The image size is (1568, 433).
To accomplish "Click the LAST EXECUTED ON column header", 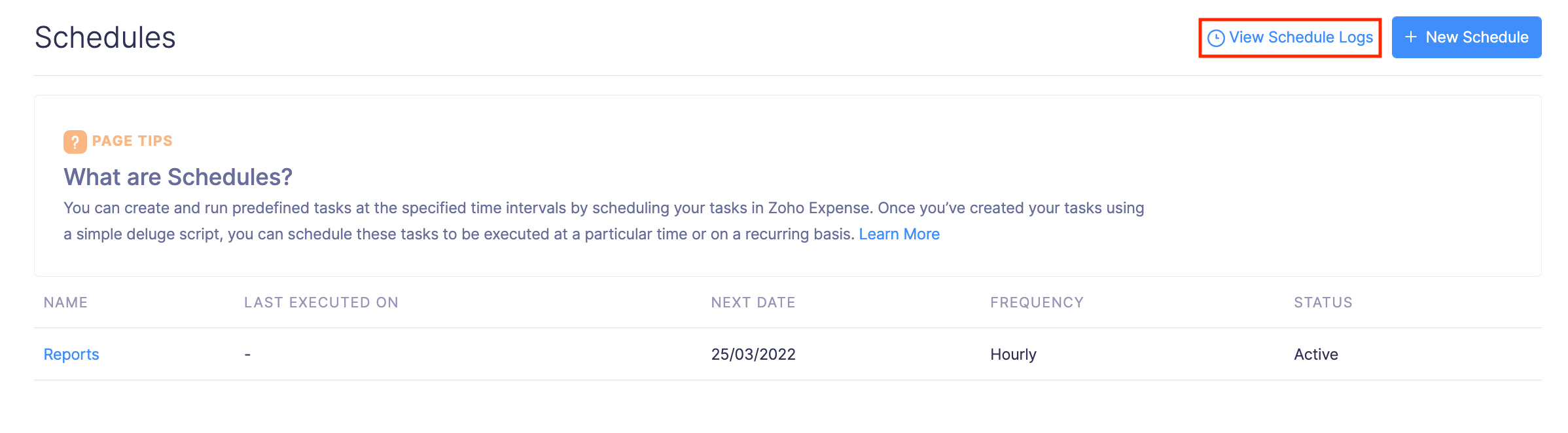I will pyautogui.click(x=321, y=302).
